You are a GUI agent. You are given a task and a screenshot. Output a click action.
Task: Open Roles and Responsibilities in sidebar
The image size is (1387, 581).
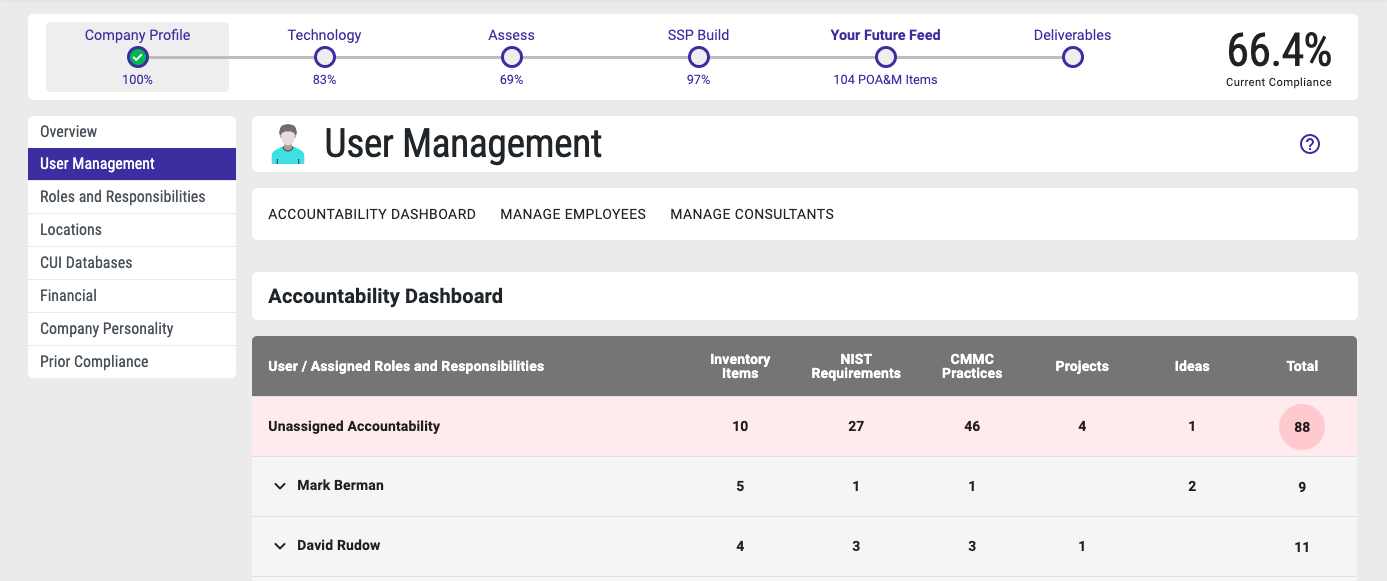point(122,197)
